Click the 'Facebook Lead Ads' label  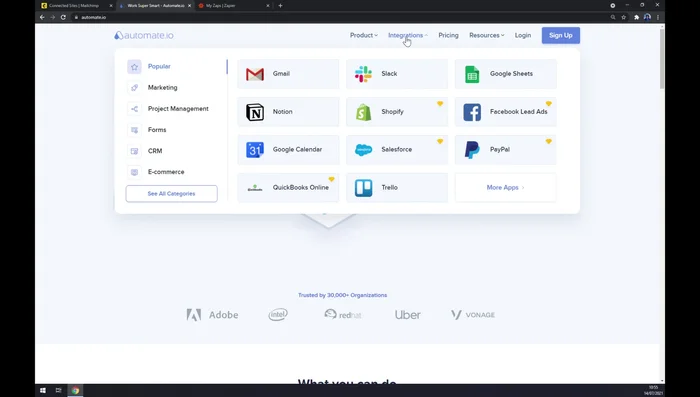point(518,112)
